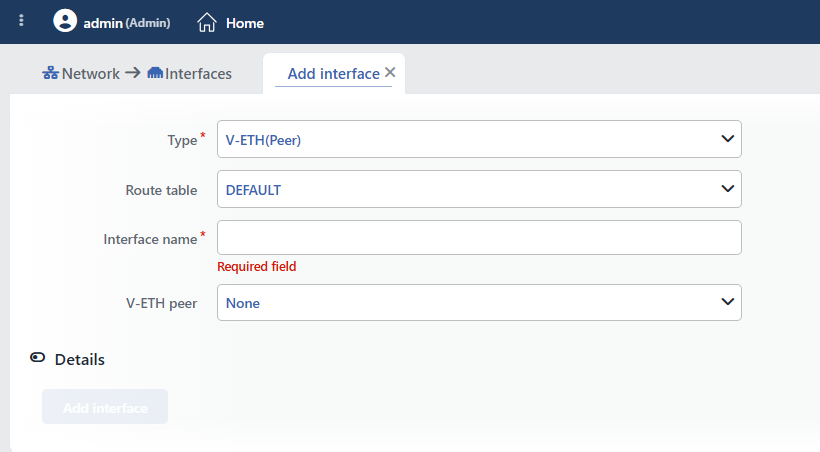Open the V-ETH peer dropdown showing None
The height and width of the screenshot is (452, 820).
pyautogui.click(x=479, y=302)
